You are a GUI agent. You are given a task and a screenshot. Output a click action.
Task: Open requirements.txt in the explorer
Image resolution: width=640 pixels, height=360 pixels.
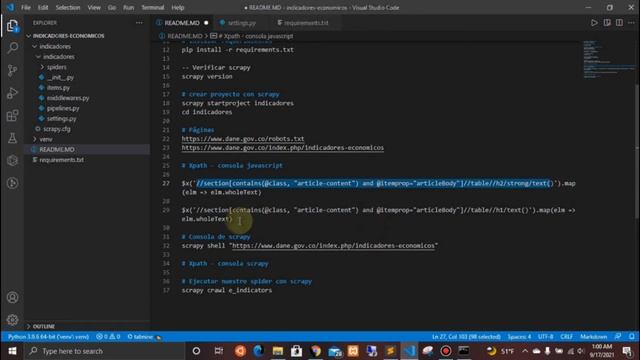(61, 160)
